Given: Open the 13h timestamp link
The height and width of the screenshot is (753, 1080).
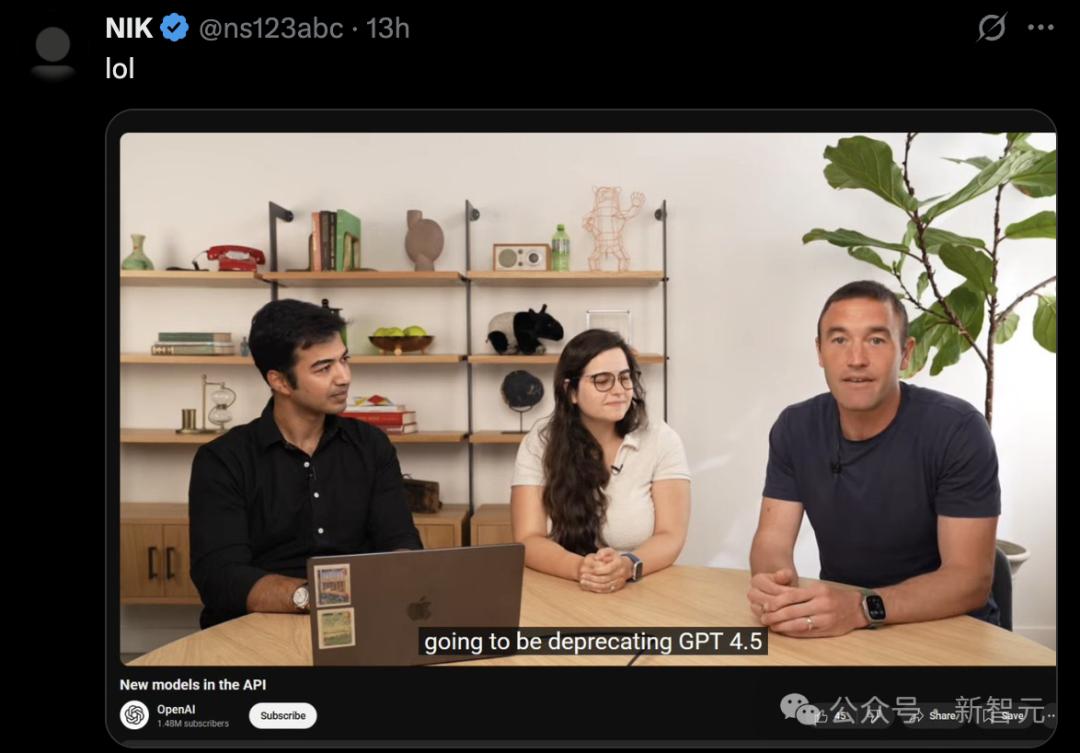Looking at the screenshot, I should 388,28.
